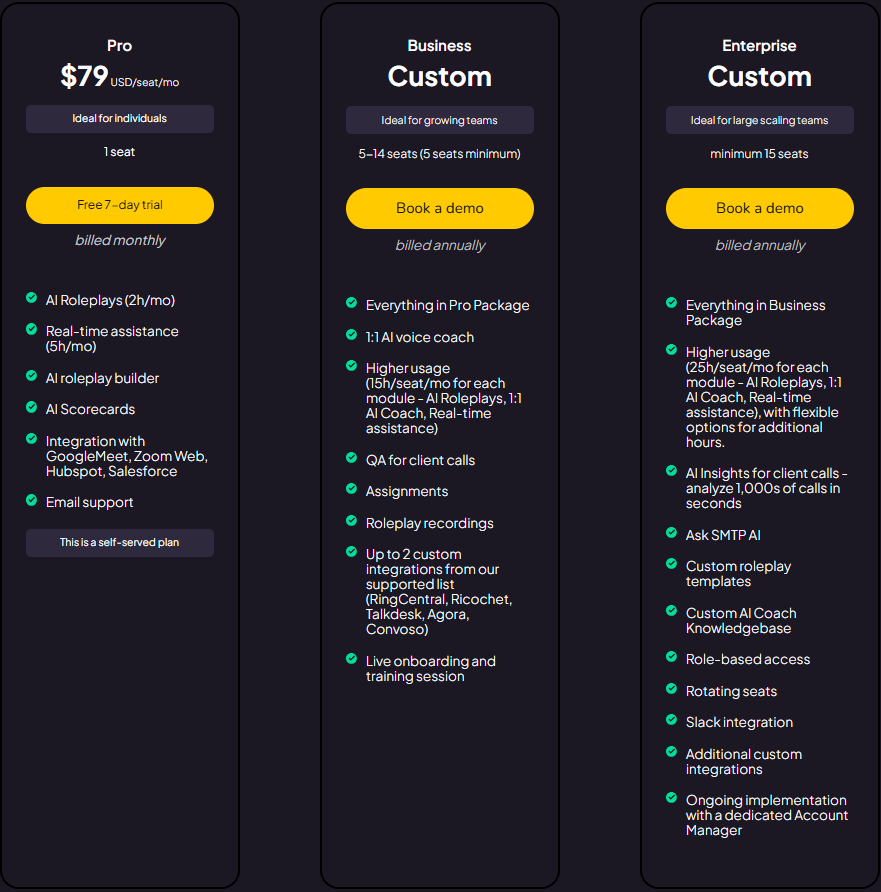Click checkmark icon beside Ask SMTP AI
Screen dimensions: 881x892
click(x=672, y=533)
